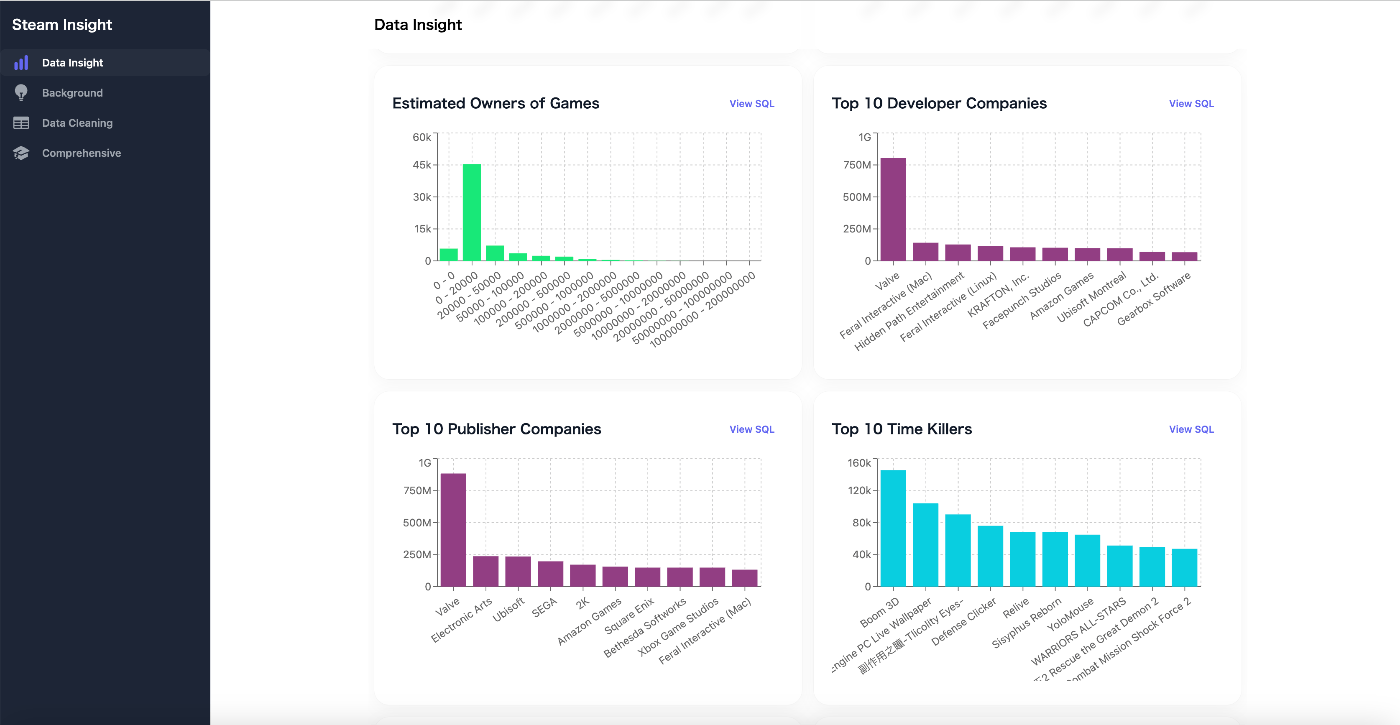Click Electronic Arts publisher bar
This screenshot has width=1400, height=725.
point(486,571)
